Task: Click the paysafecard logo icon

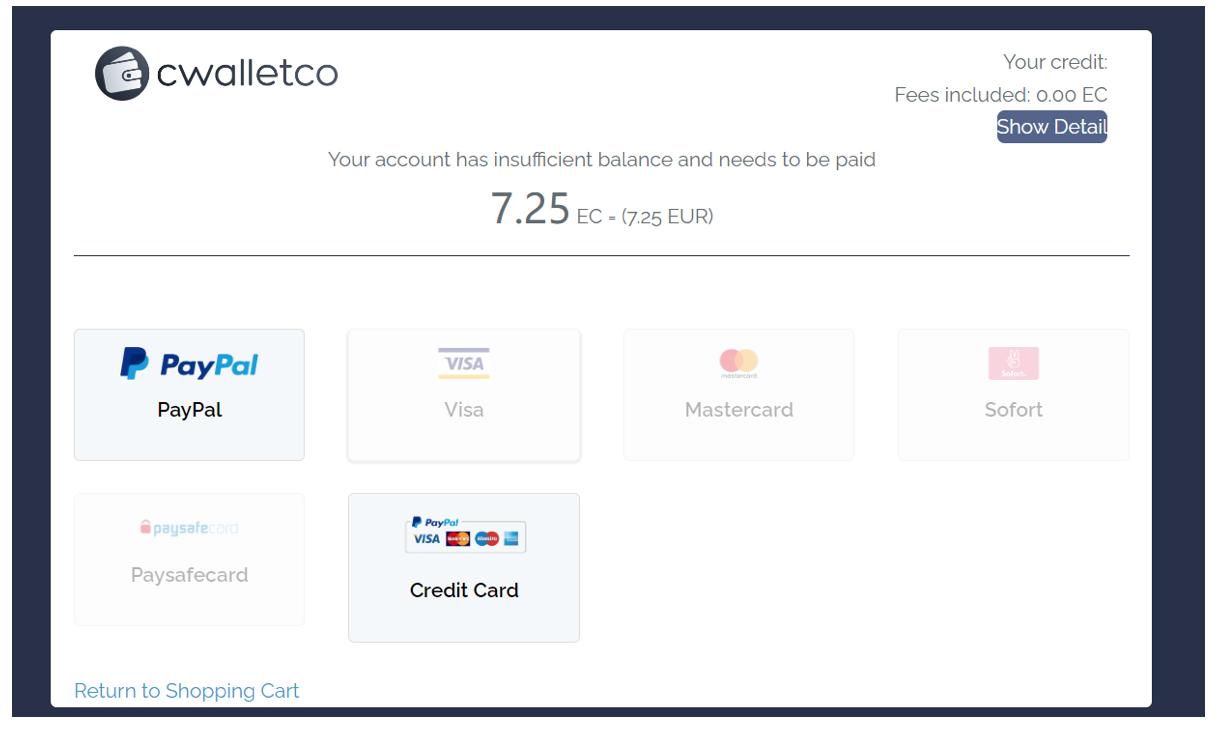Action: tap(189, 528)
